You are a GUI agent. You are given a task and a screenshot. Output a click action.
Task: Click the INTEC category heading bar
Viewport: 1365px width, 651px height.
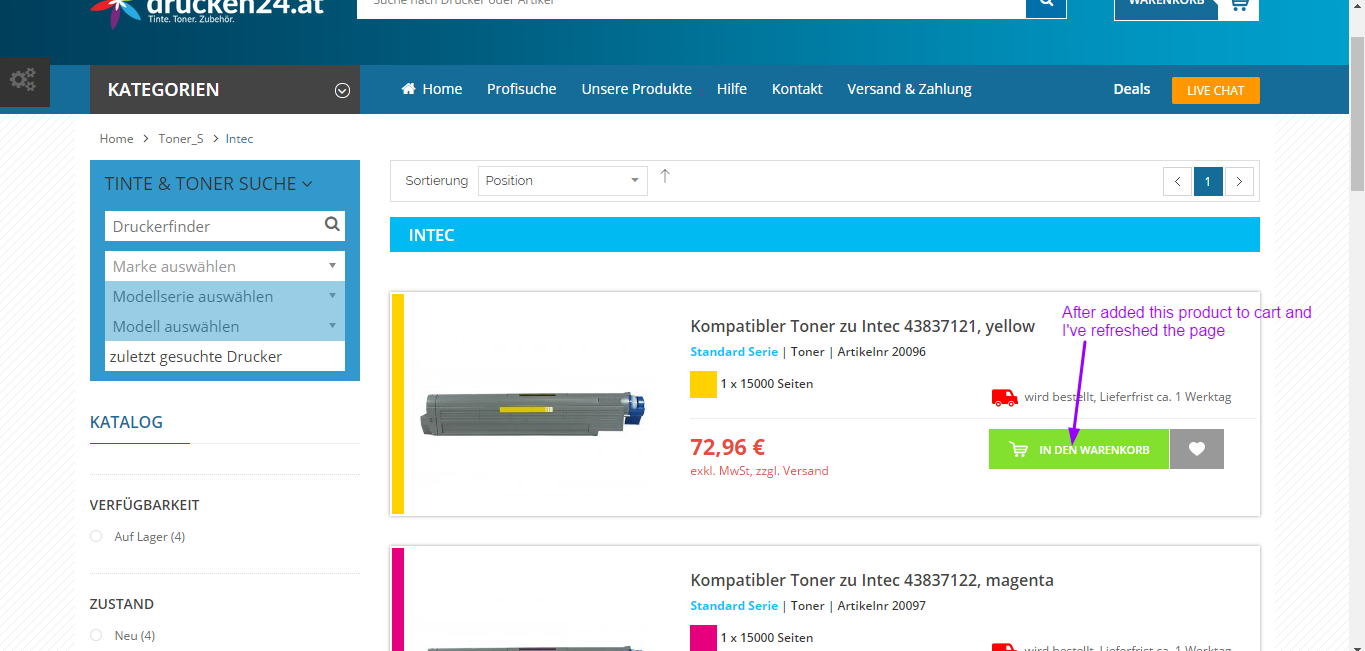825,235
